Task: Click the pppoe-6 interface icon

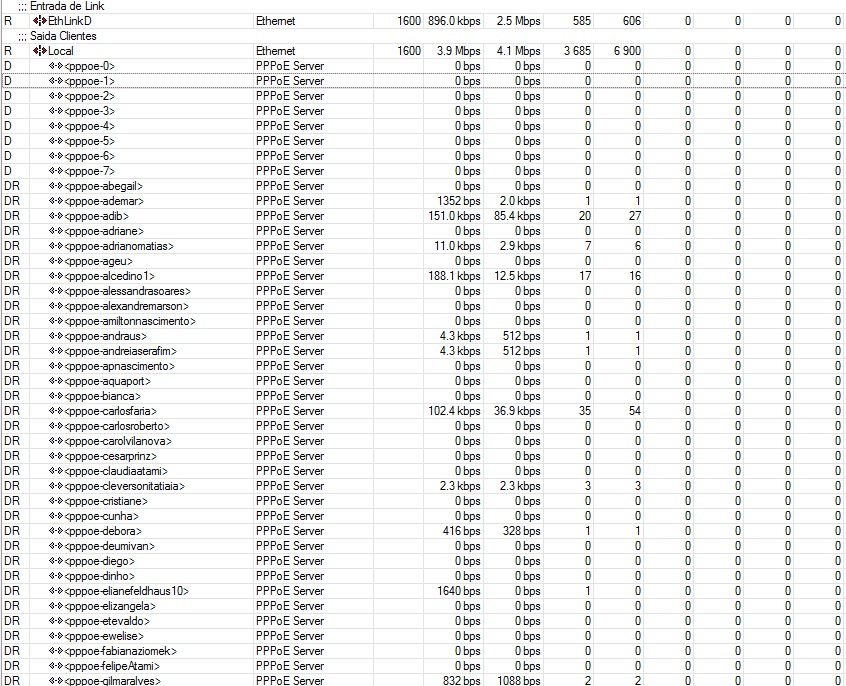Action: tap(56, 157)
